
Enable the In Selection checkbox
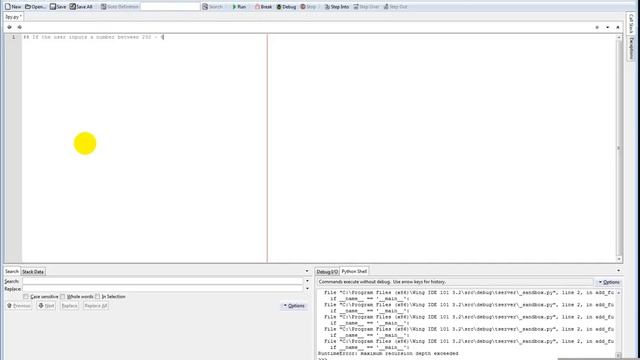[98, 297]
